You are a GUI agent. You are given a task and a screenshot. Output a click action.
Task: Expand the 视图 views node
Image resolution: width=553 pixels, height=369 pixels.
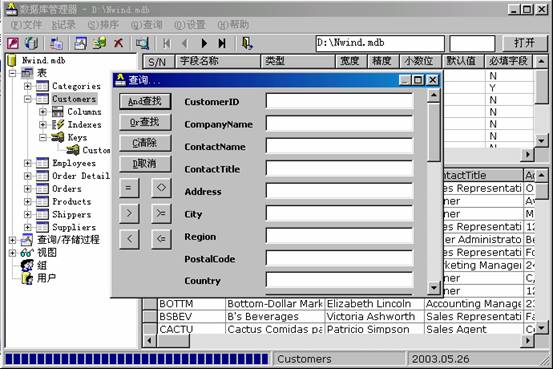point(12,253)
